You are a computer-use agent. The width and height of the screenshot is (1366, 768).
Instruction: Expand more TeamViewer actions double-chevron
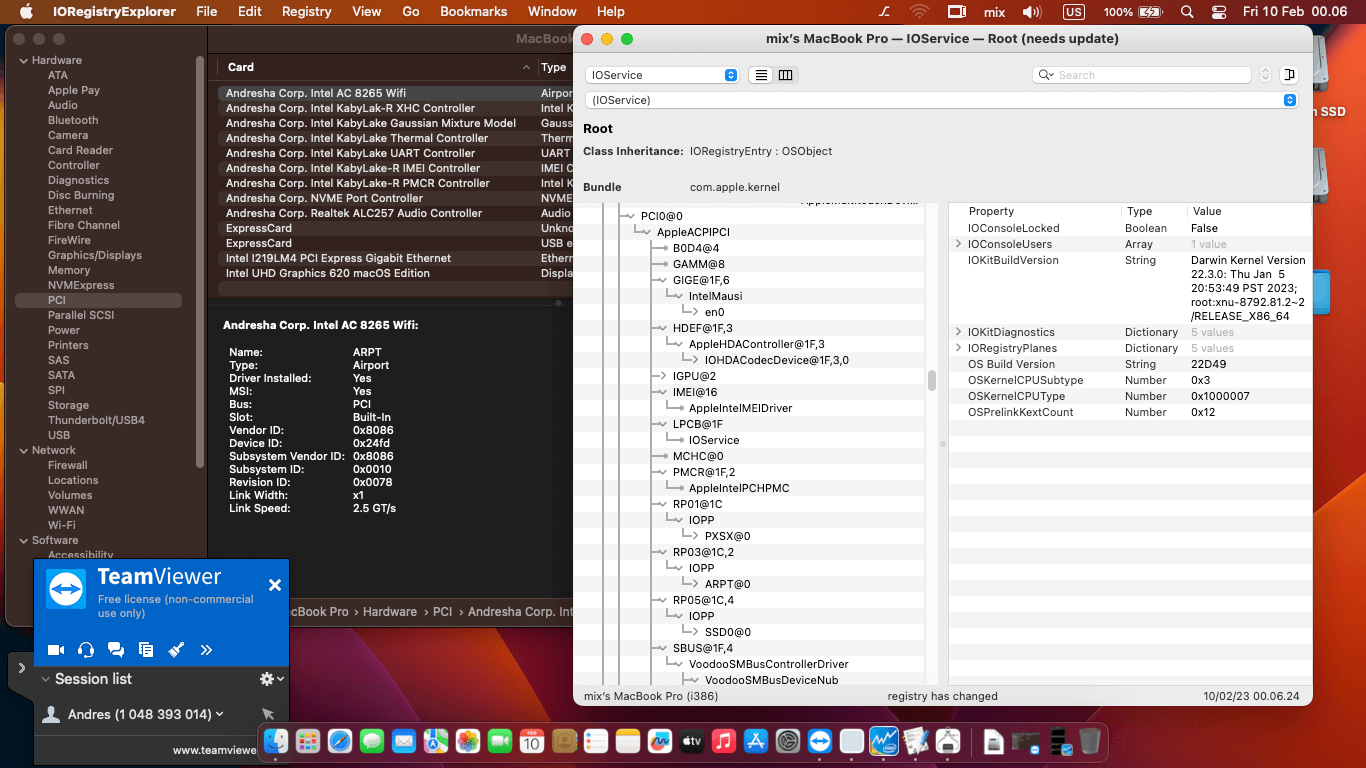(206, 650)
